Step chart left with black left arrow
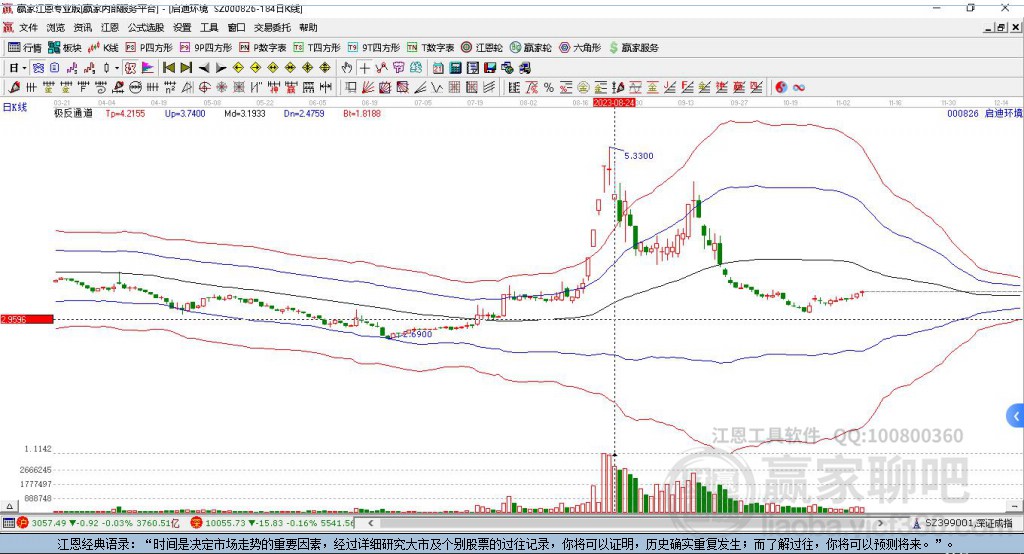 tap(204, 68)
